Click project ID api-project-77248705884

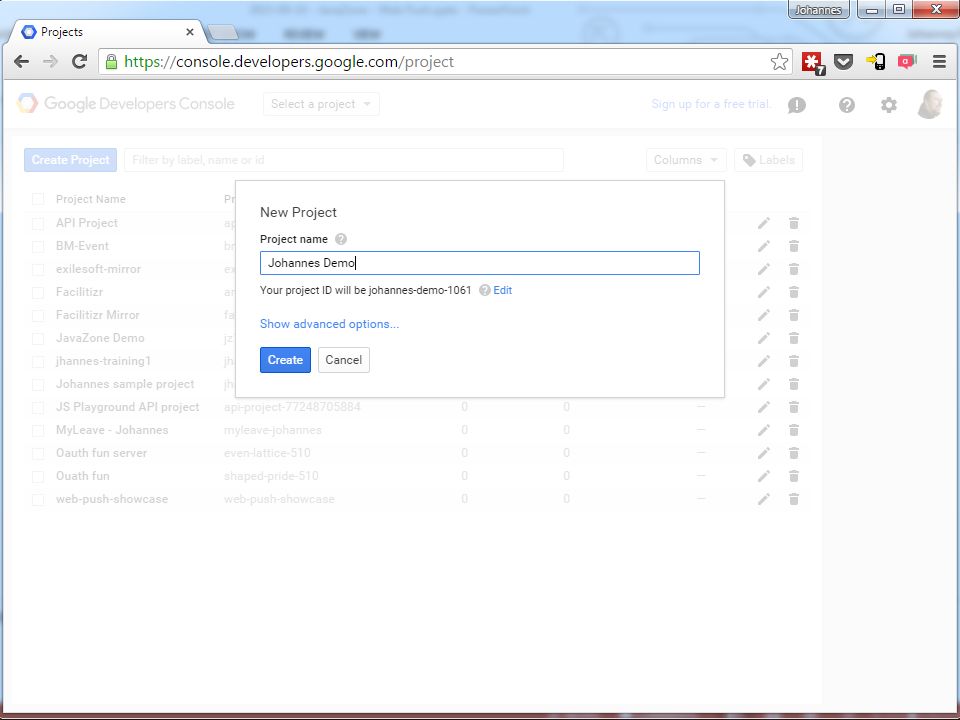(x=292, y=407)
